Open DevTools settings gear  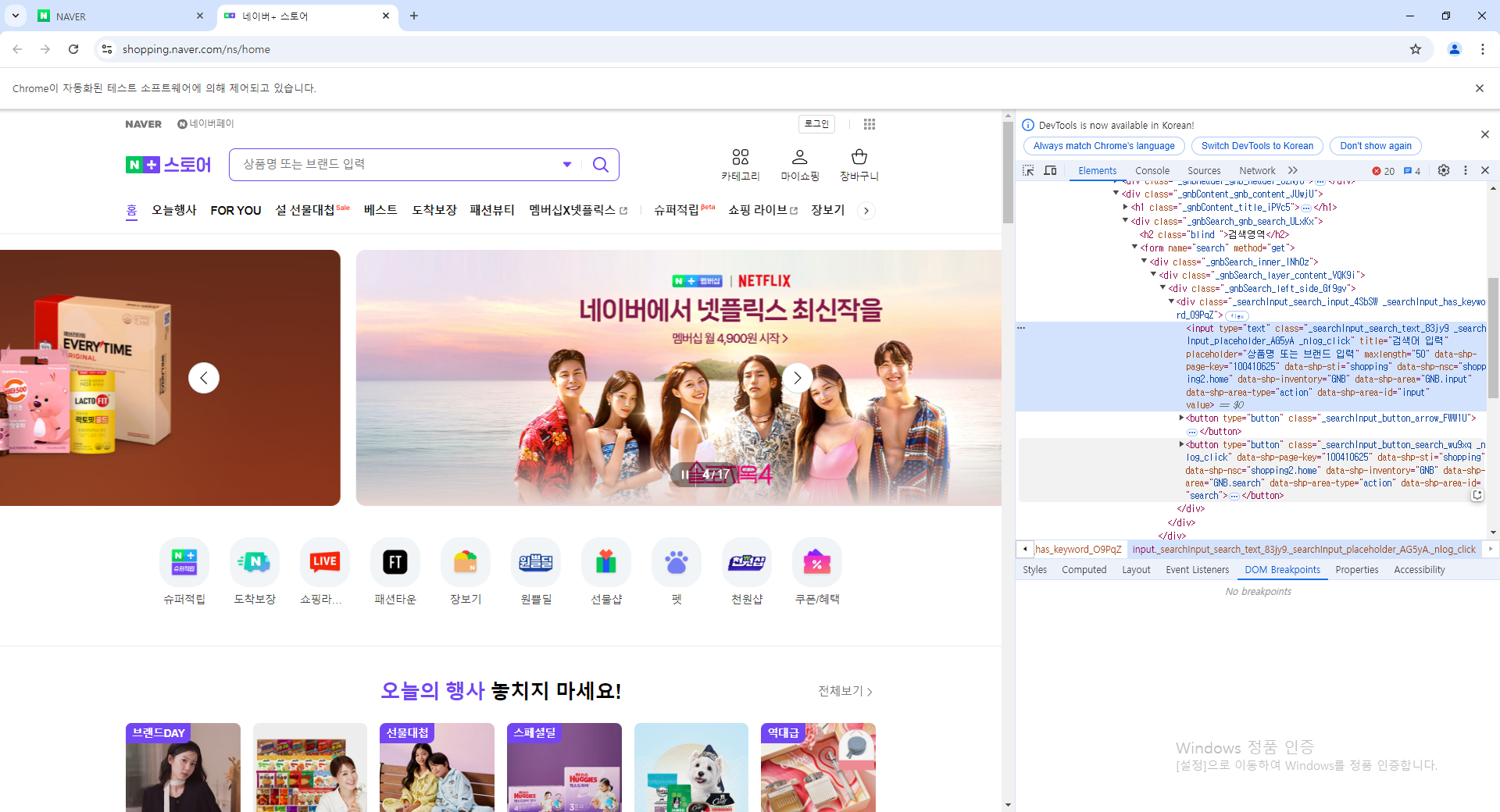(1444, 170)
